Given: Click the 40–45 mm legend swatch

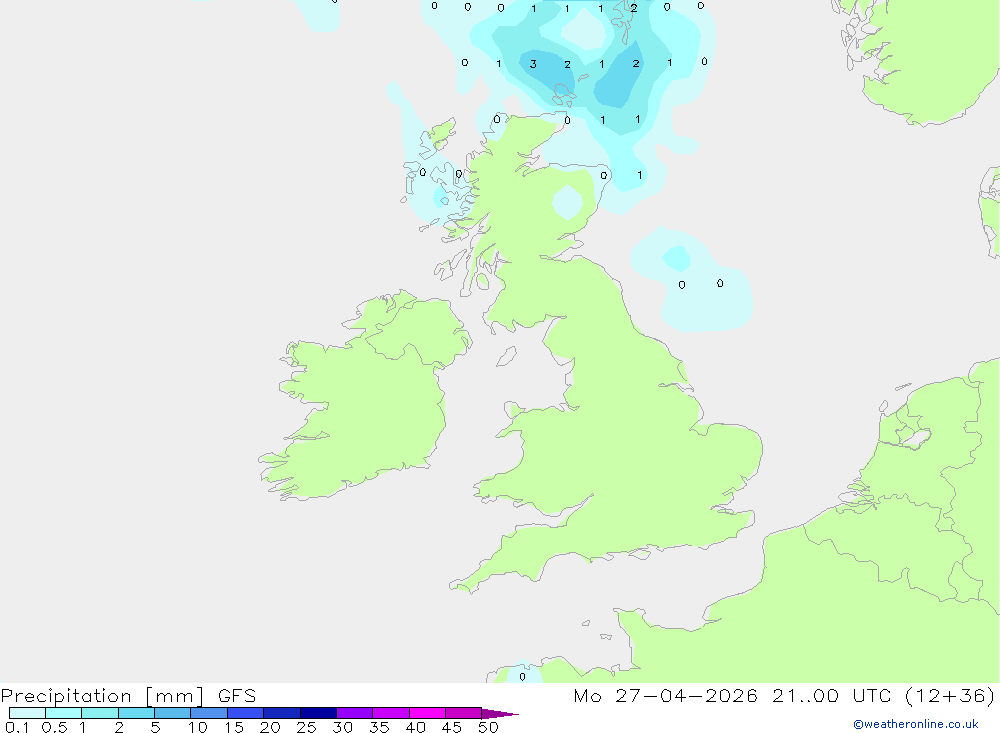Looking at the screenshot, I should [x=427, y=713].
